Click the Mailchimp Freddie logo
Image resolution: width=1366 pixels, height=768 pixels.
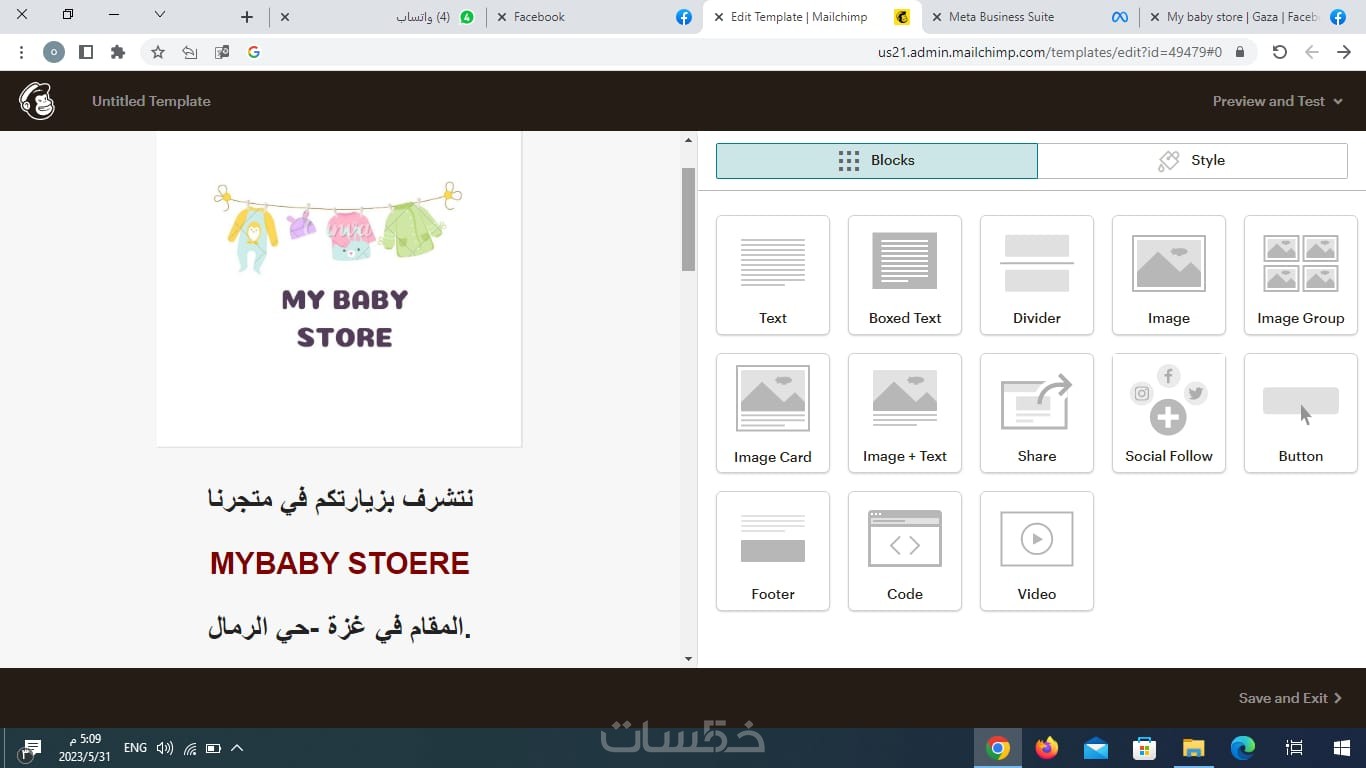tap(37, 101)
